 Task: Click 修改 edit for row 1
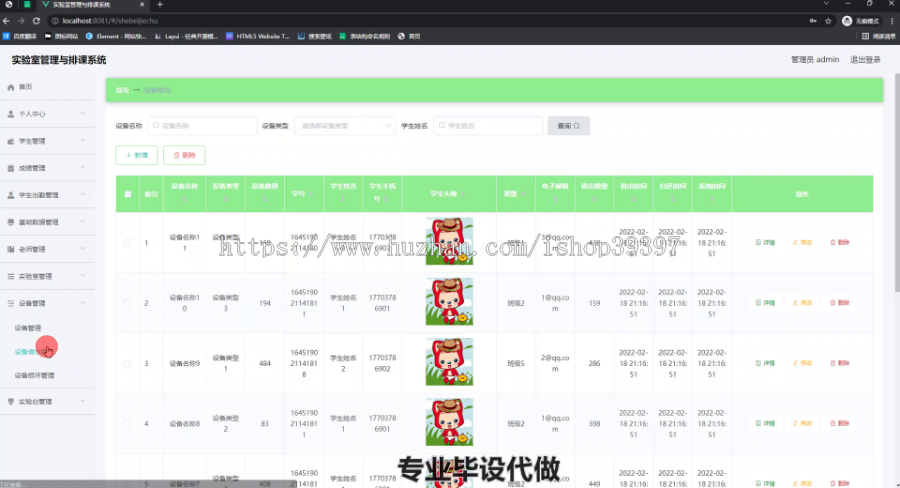coord(802,242)
